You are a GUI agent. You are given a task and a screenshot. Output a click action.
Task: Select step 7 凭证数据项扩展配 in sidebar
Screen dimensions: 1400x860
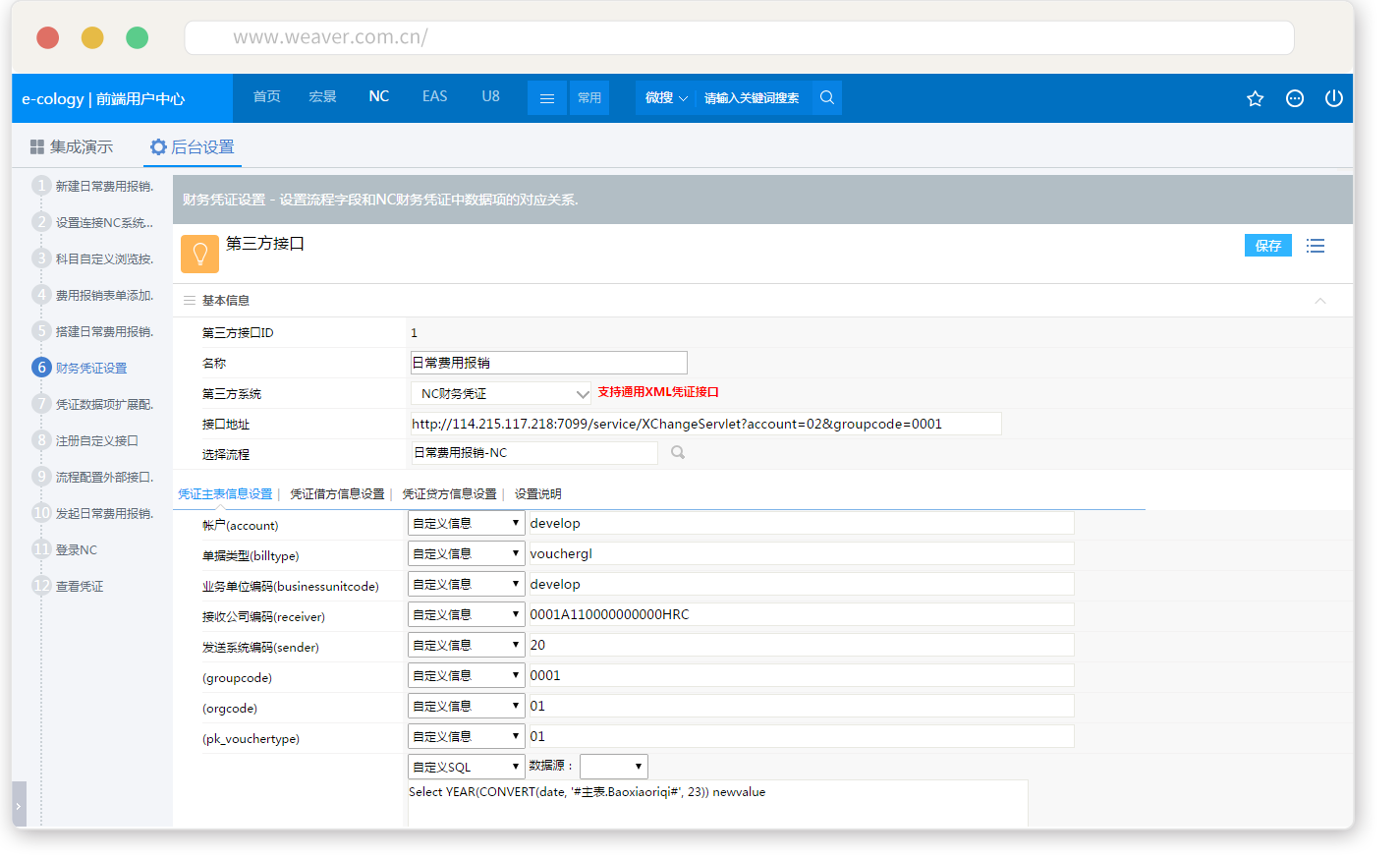[104, 404]
